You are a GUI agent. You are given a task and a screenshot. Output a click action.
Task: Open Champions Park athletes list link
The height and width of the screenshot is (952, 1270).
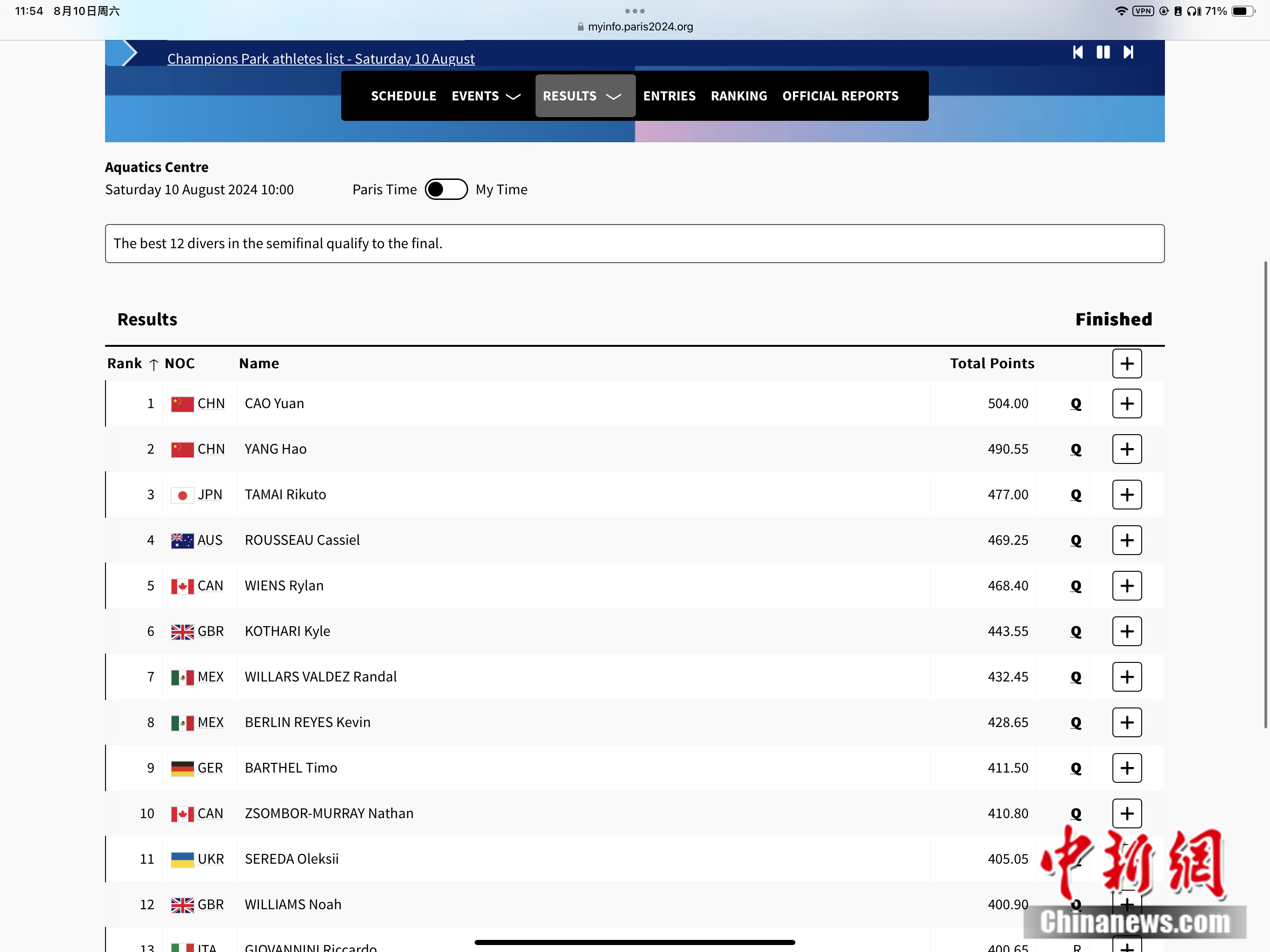320,59
